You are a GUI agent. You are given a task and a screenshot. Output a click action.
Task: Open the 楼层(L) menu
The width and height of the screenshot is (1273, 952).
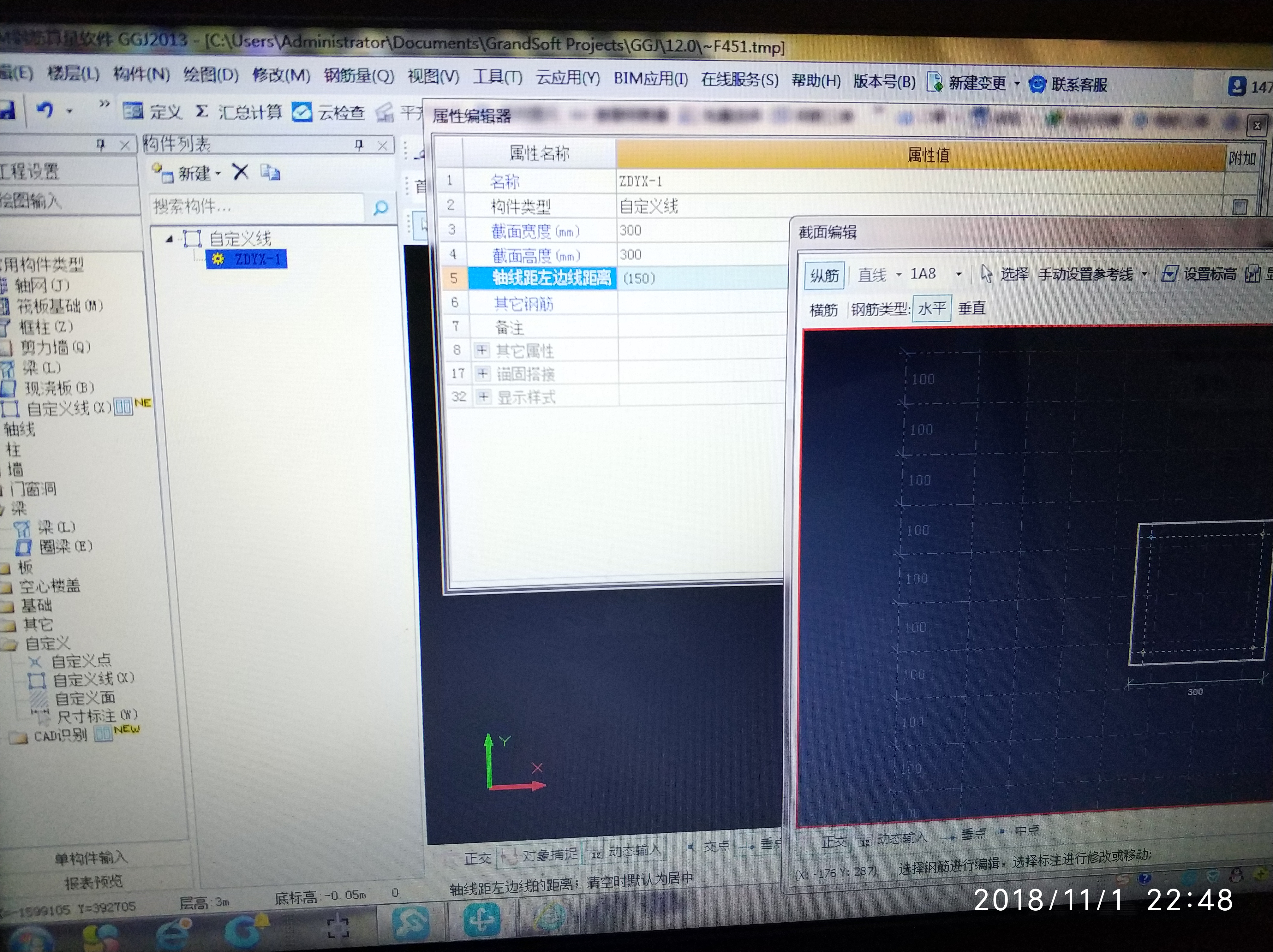pos(73,74)
